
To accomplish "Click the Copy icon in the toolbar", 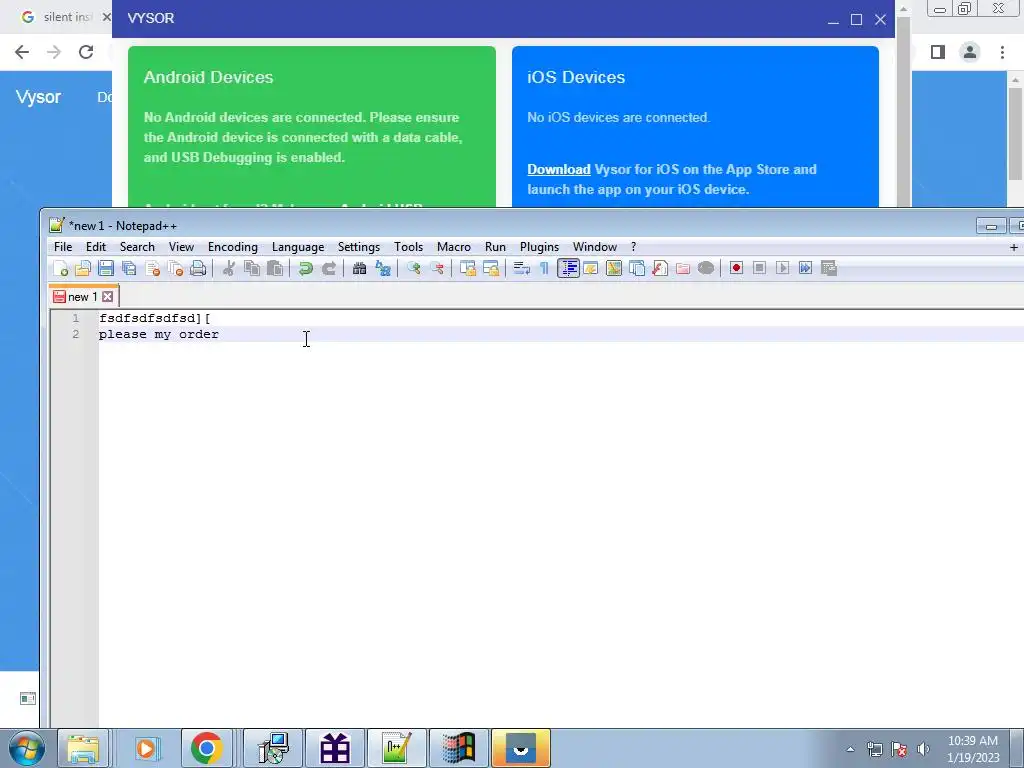I will click(251, 268).
